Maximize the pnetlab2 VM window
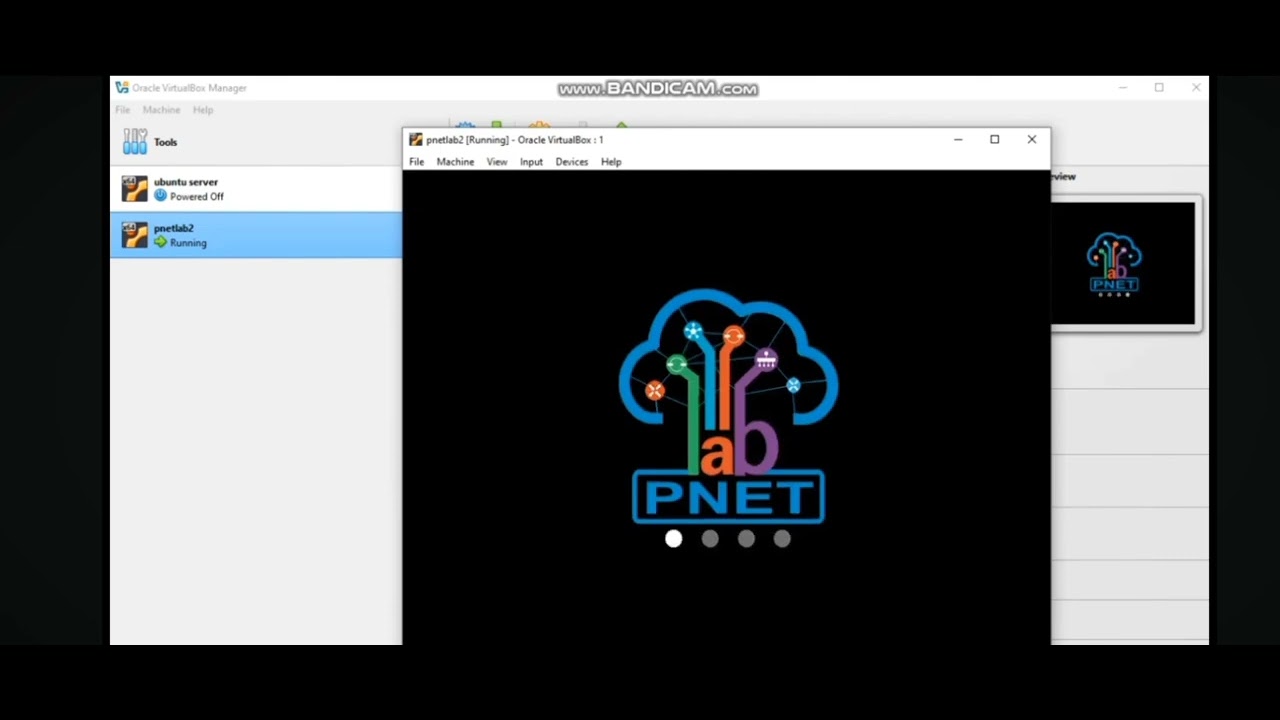This screenshot has height=720, width=1280. [995, 140]
